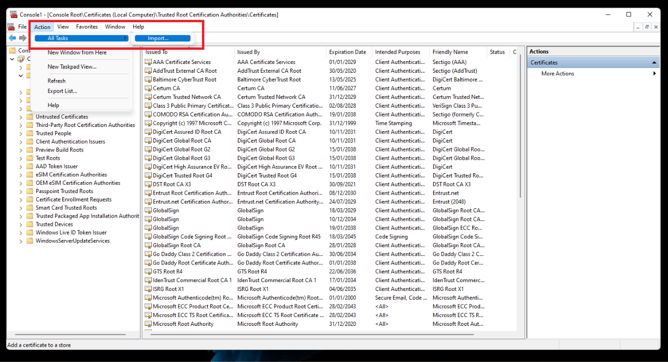668x362 pixels.
Task: Select the Microsoft ECC Product Root certificate row
Action: 330,306
